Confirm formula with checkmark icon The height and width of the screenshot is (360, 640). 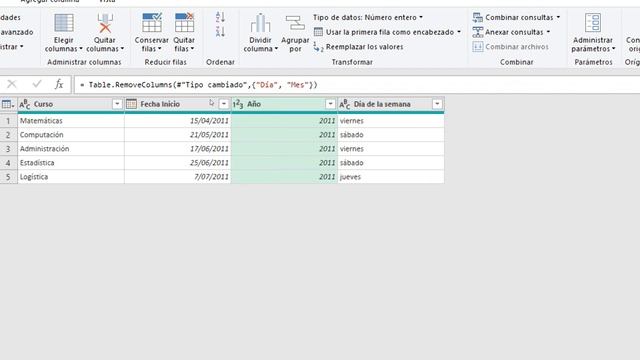(x=37, y=84)
